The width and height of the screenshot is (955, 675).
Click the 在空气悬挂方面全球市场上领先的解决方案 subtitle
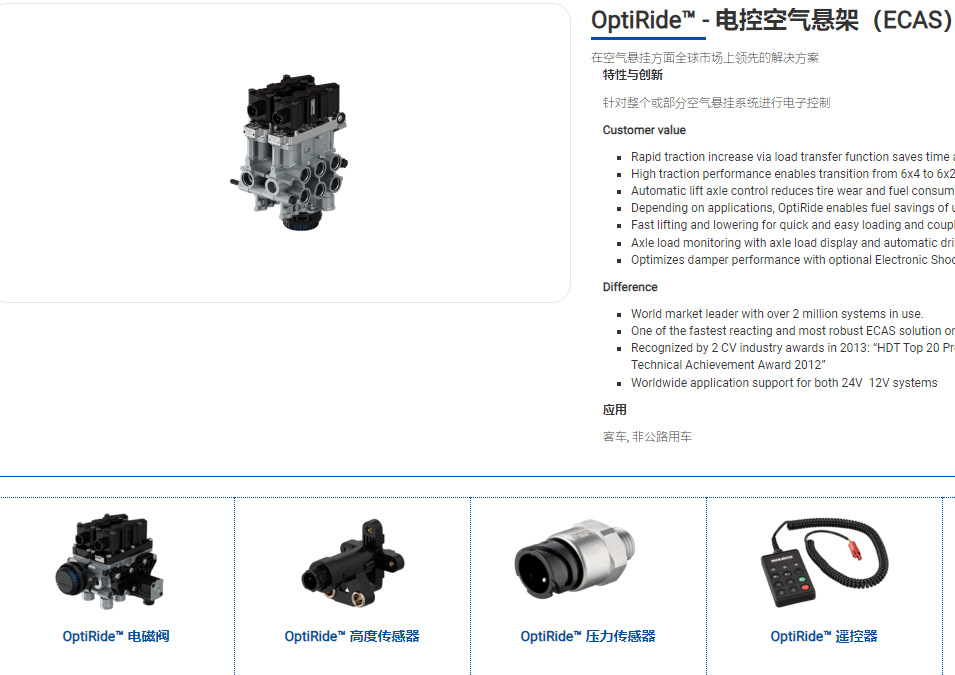(x=705, y=58)
